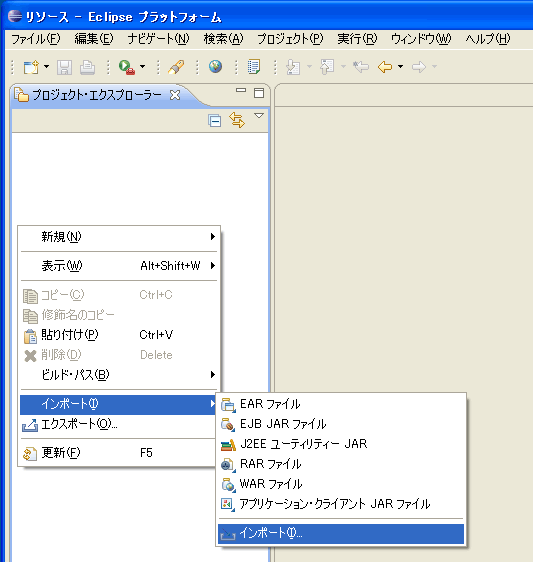Open dropdown next to Run tools icon
Viewport: 533px width, 562px height.
pyautogui.click(x=142, y=67)
